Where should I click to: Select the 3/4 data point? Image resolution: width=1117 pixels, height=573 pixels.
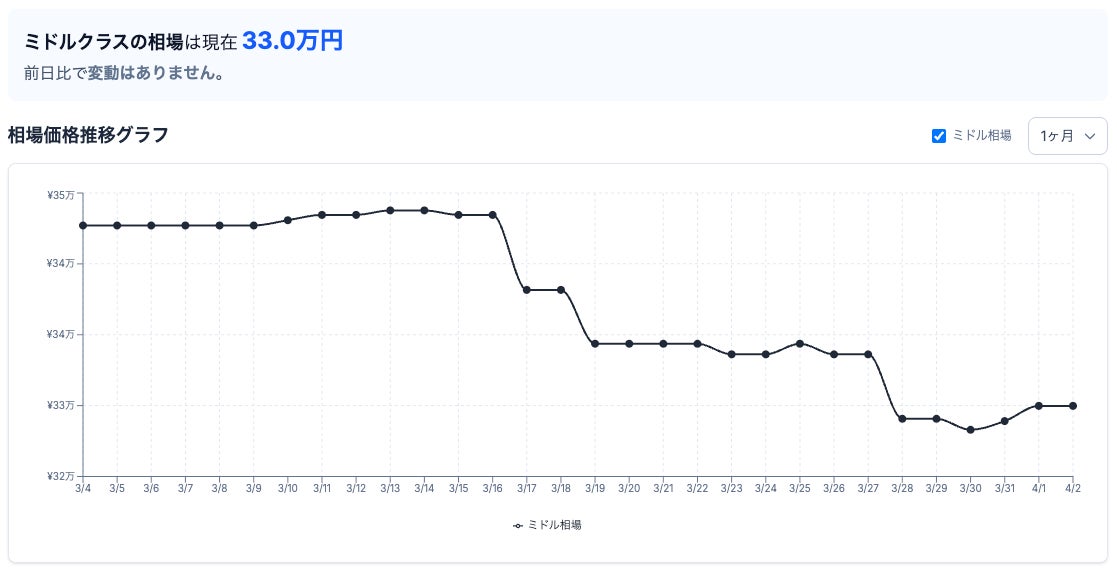pos(83,225)
